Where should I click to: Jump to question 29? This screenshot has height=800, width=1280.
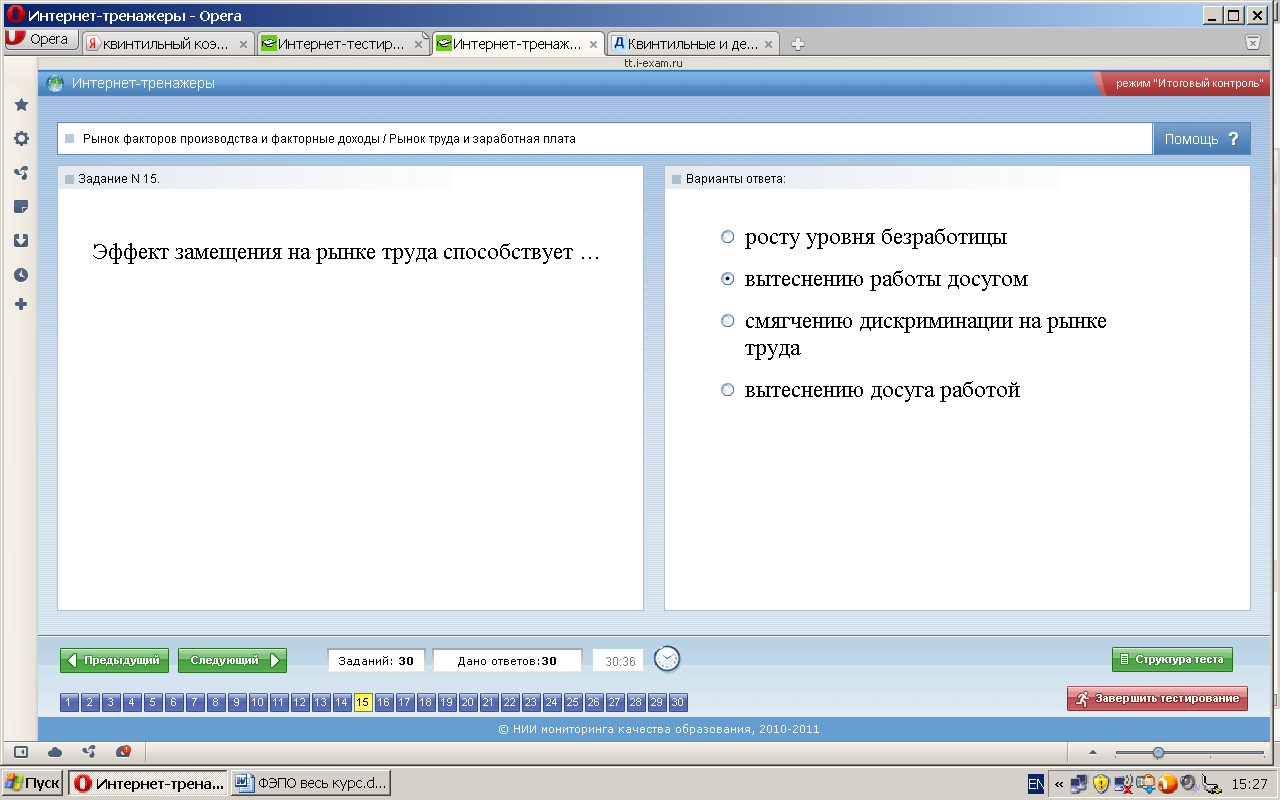(656, 703)
